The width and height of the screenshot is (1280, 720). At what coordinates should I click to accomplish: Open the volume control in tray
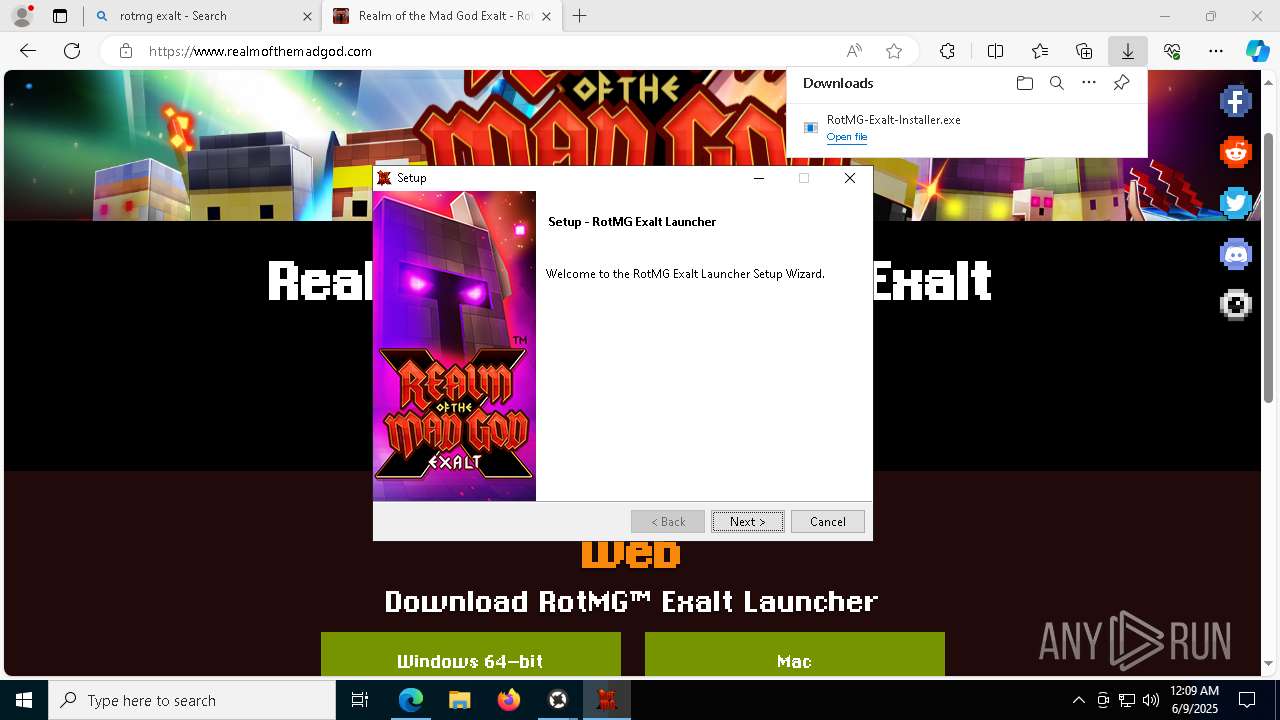tap(1151, 700)
